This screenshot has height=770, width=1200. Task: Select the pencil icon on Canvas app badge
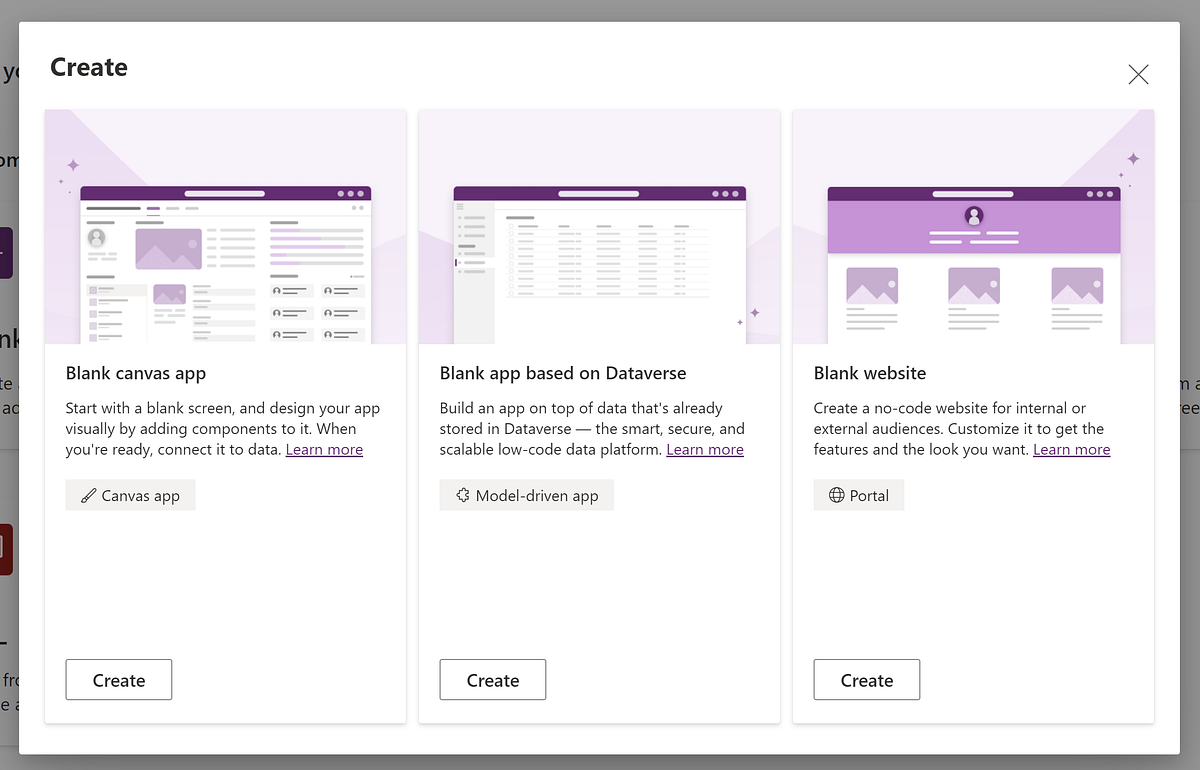87,494
